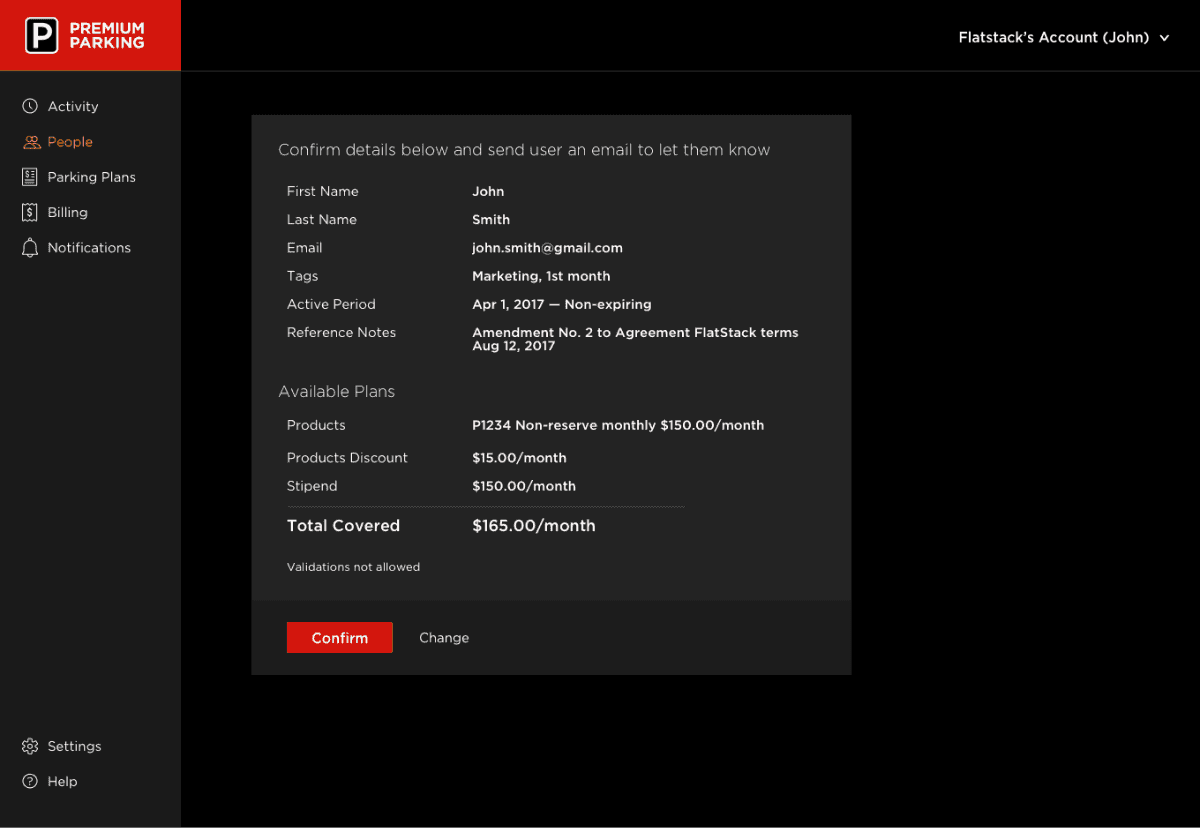Open Notifications from the sidebar
This screenshot has width=1200, height=828.
(89, 247)
